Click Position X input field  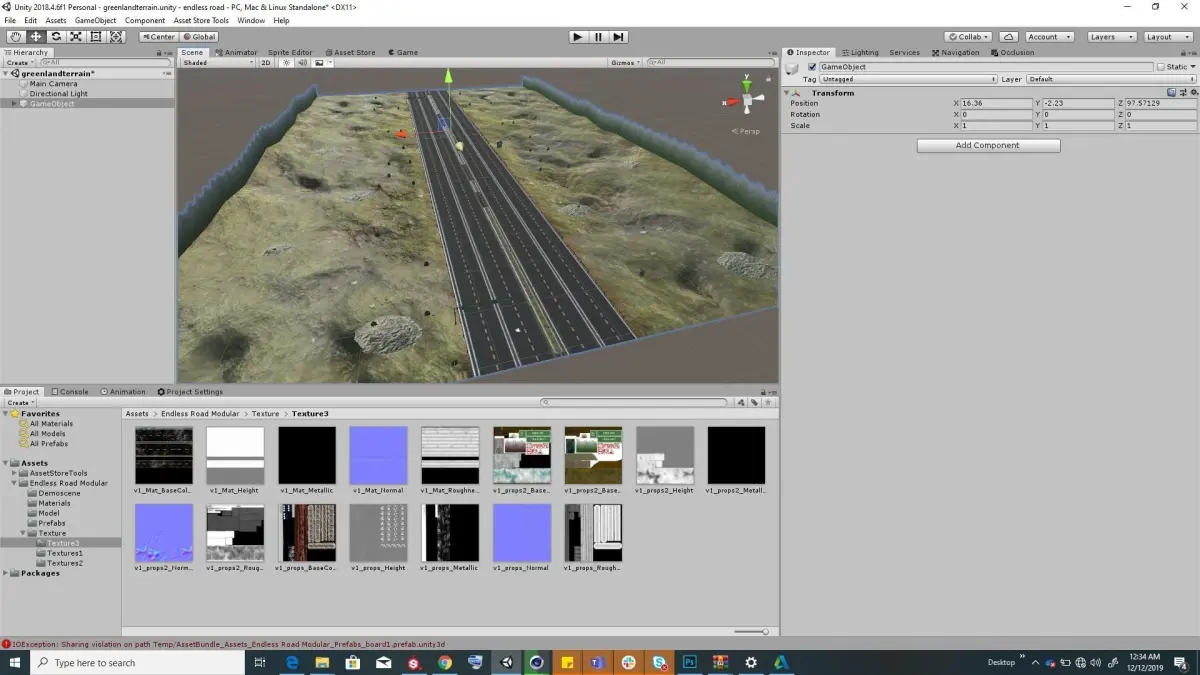point(997,103)
